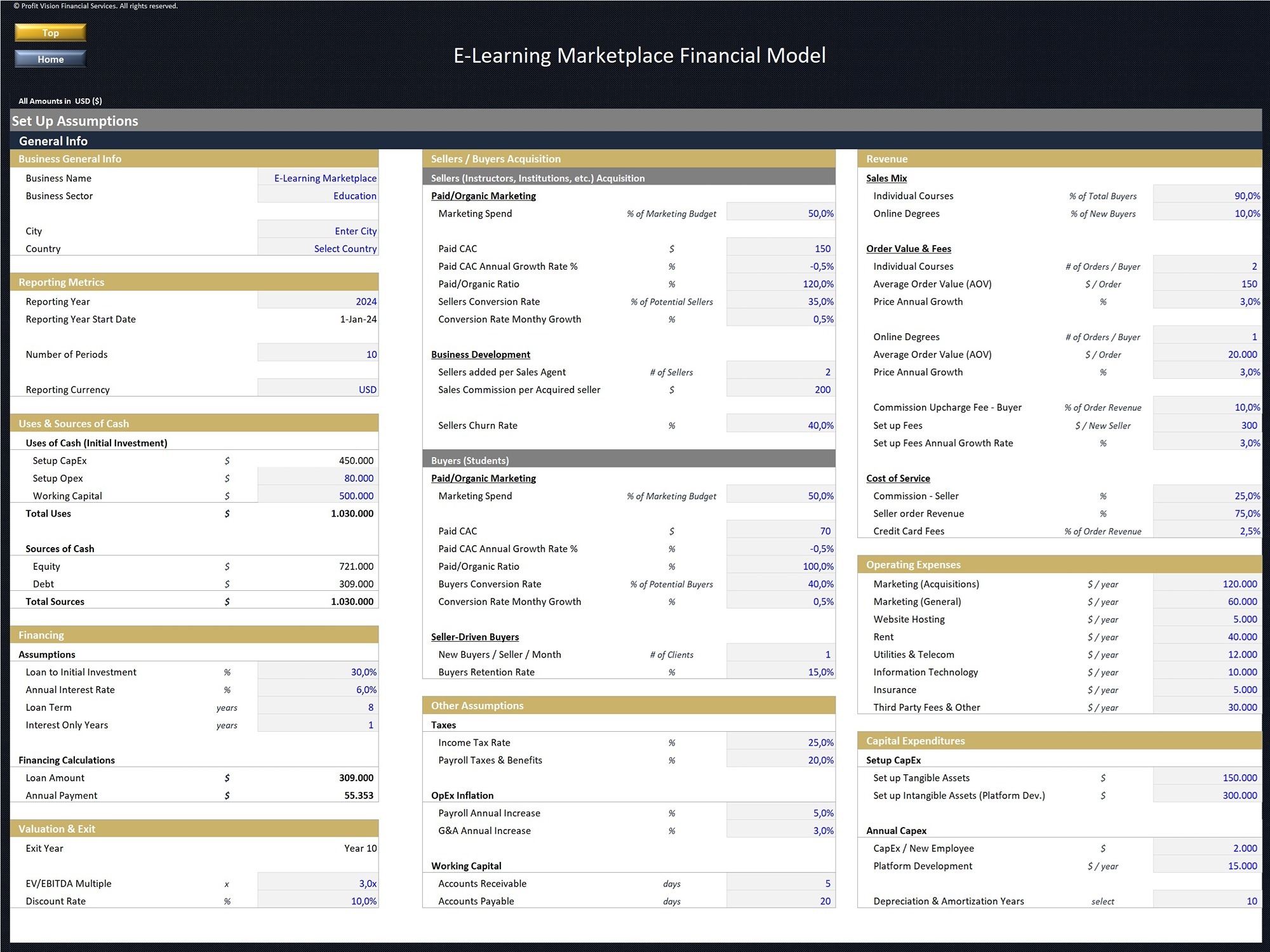
Task: Click the blue Home button
Action: [50, 59]
